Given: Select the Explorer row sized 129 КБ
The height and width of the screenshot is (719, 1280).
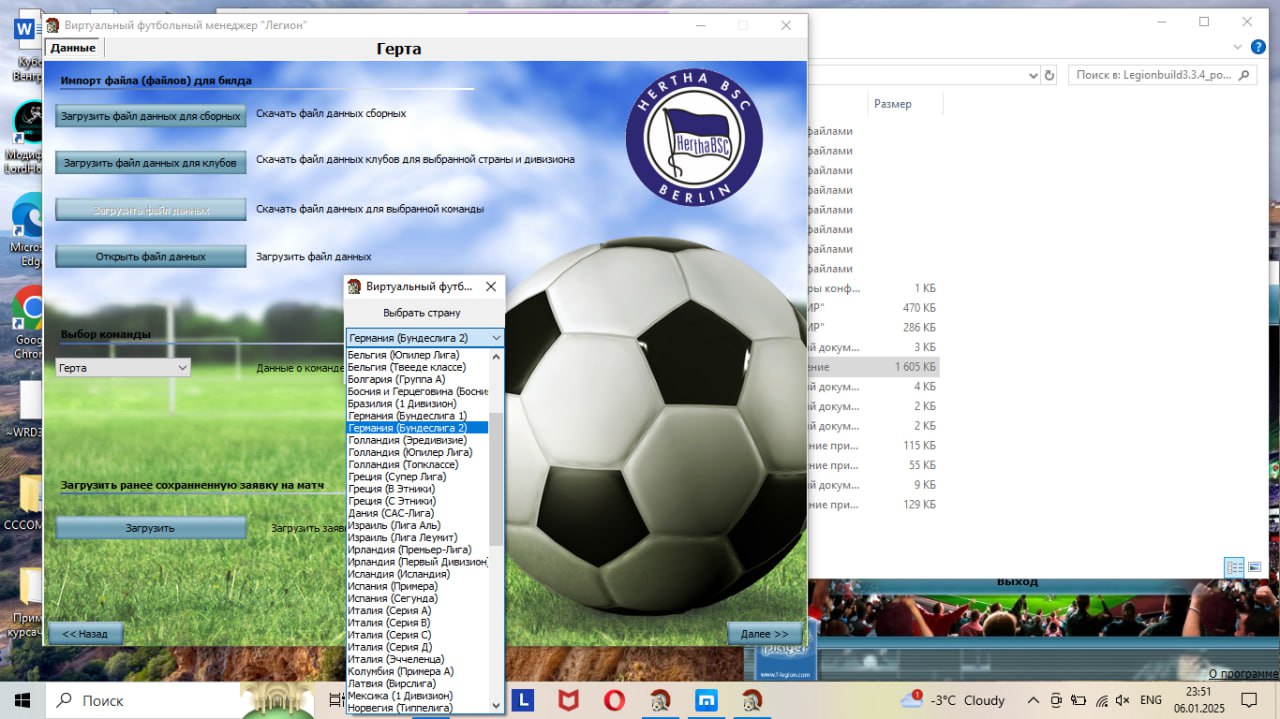Looking at the screenshot, I should coord(874,505).
